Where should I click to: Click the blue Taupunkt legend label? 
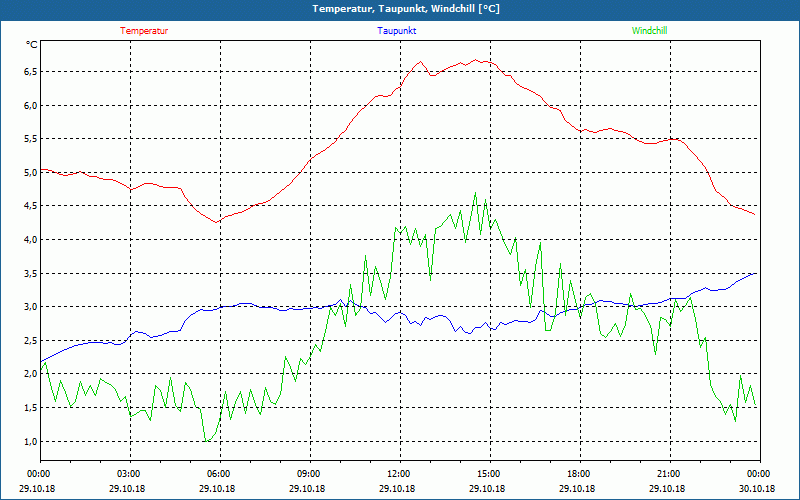(x=396, y=31)
